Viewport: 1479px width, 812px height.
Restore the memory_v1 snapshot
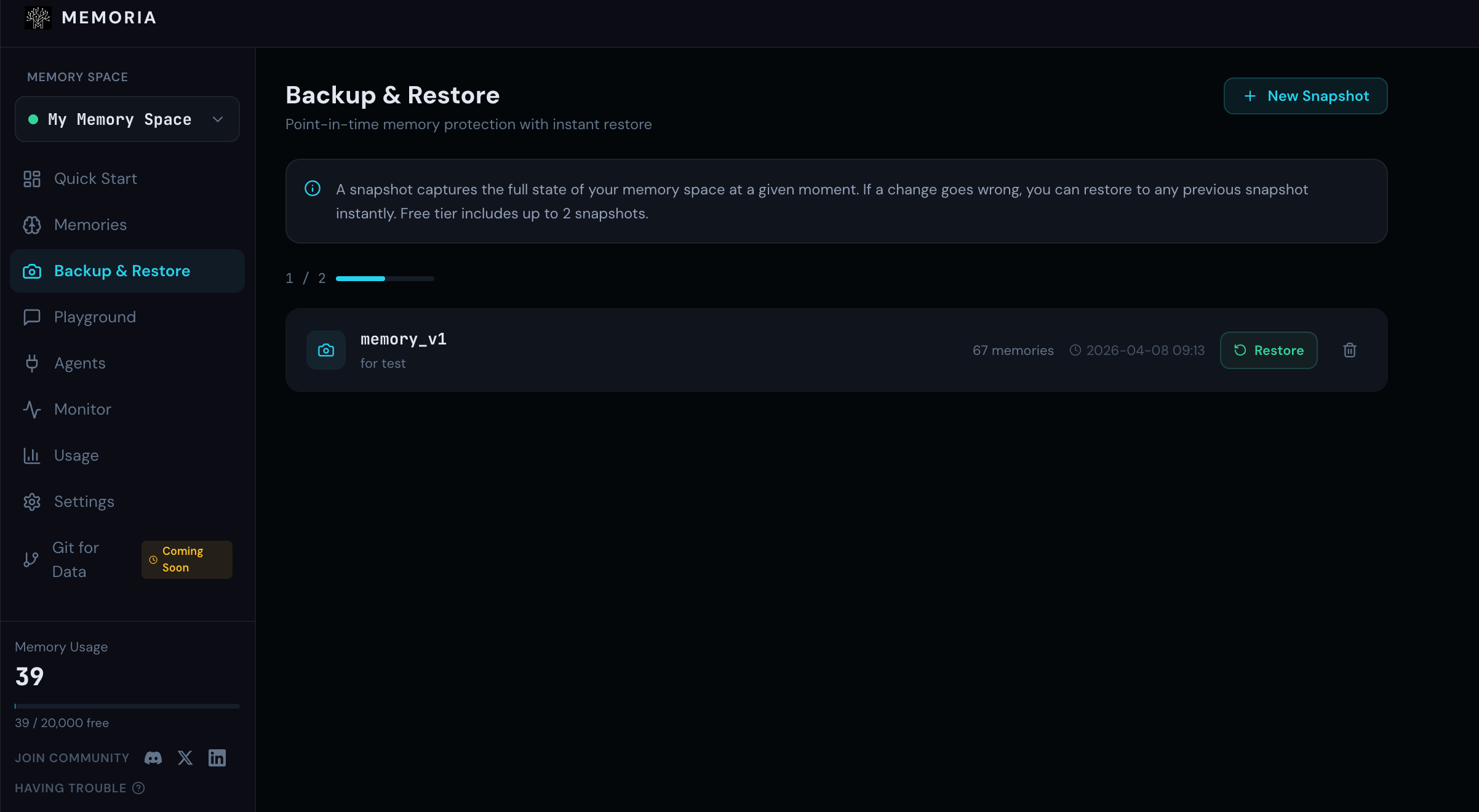tap(1268, 350)
